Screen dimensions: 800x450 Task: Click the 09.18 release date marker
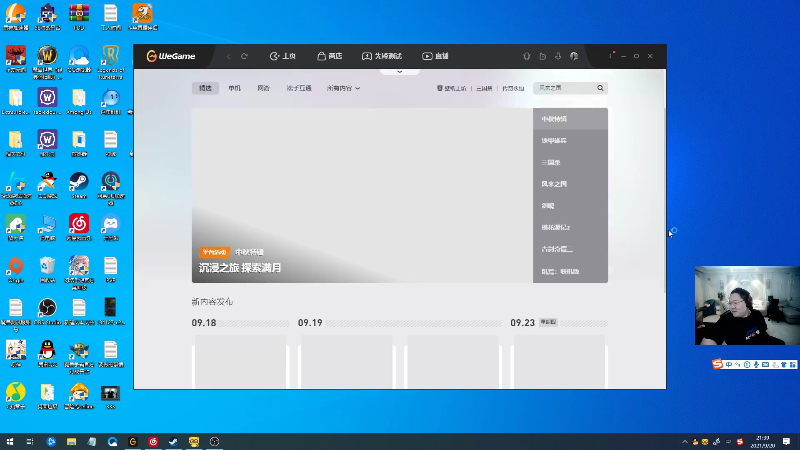(x=204, y=323)
